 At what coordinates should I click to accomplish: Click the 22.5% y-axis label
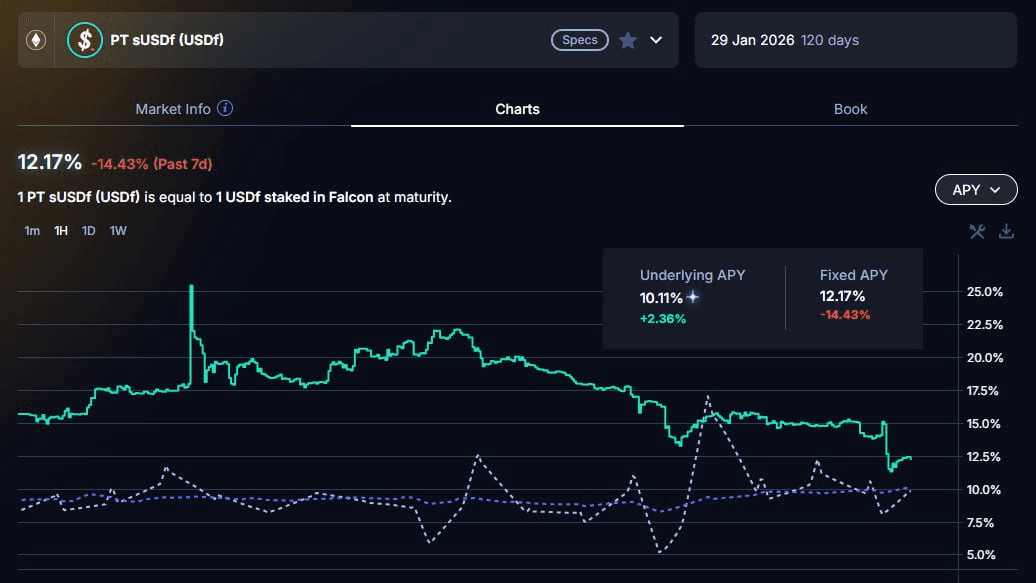984,325
